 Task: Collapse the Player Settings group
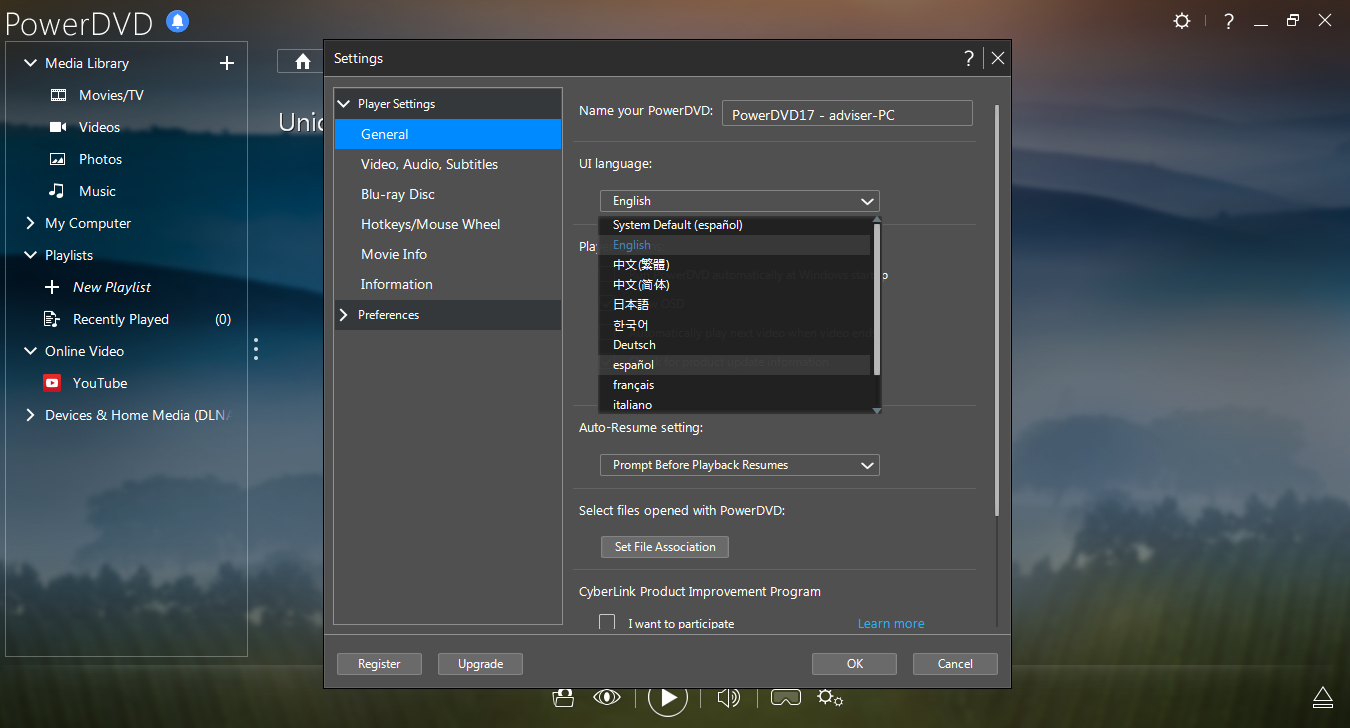345,104
